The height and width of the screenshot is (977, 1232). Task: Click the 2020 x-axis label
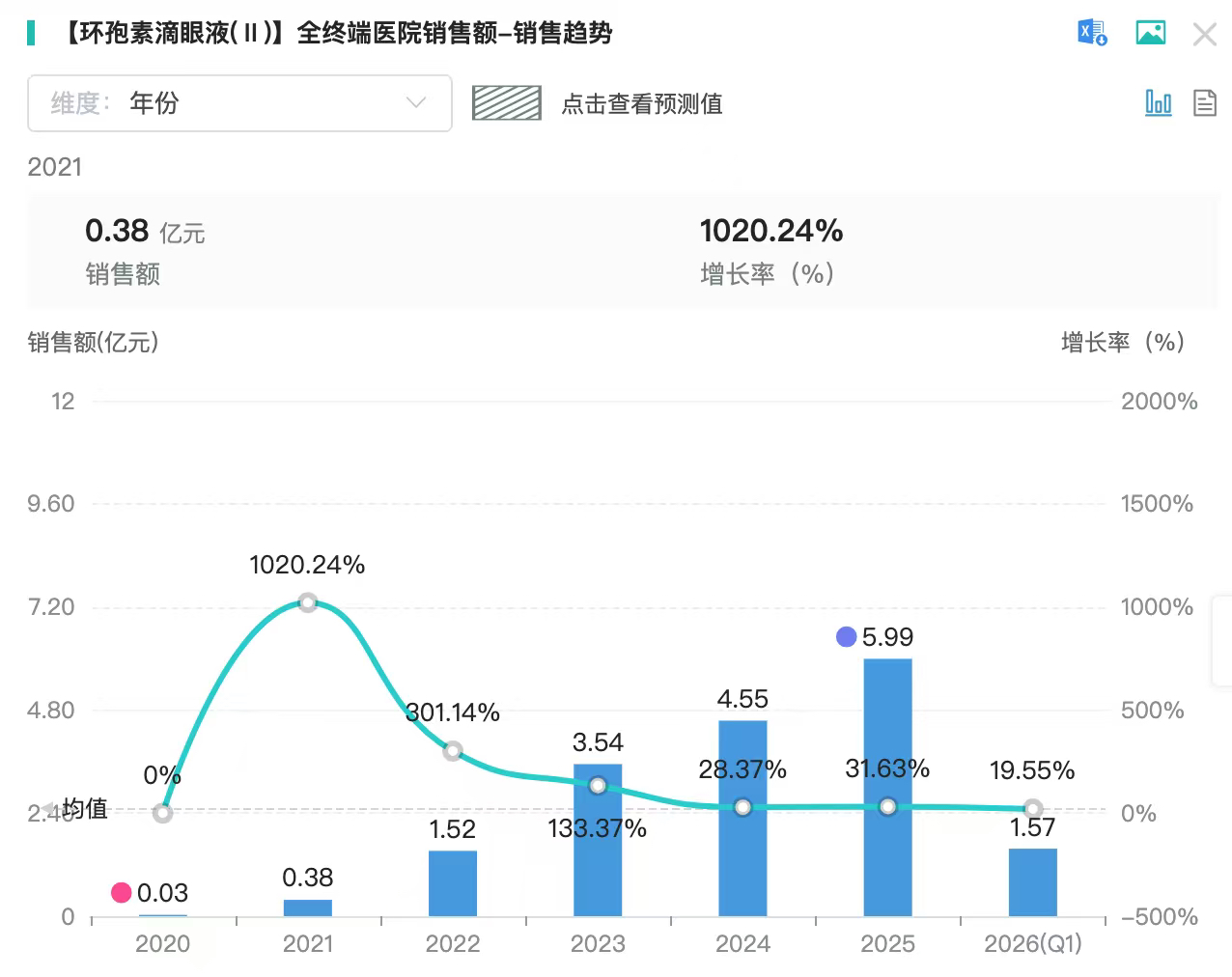tap(163, 943)
